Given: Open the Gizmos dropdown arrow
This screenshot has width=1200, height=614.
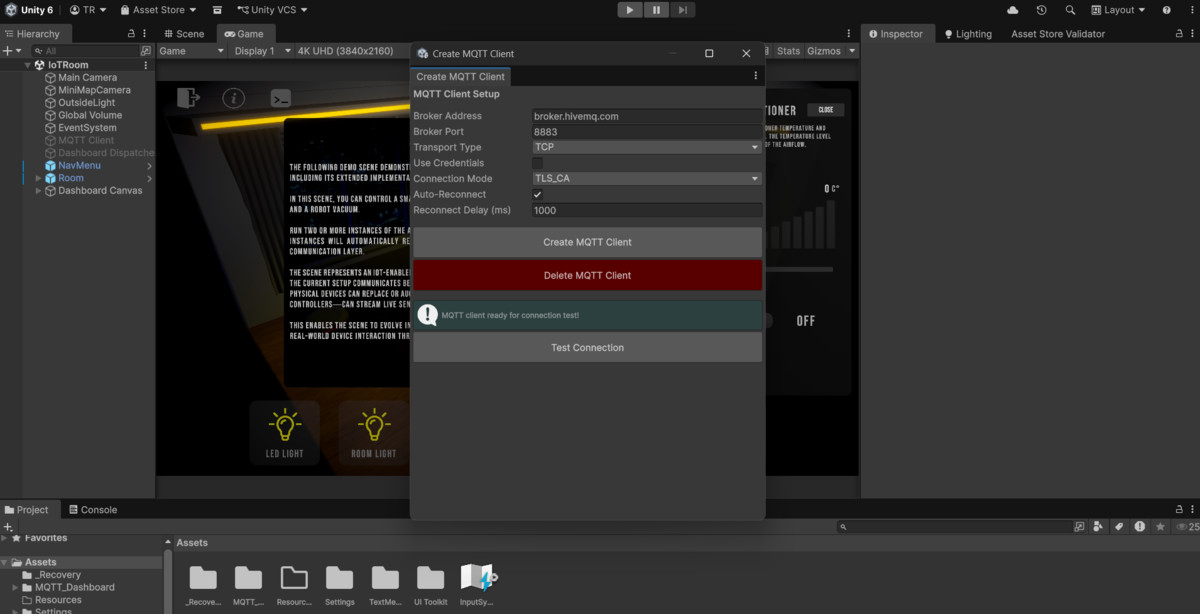Looking at the screenshot, I should click(852, 51).
